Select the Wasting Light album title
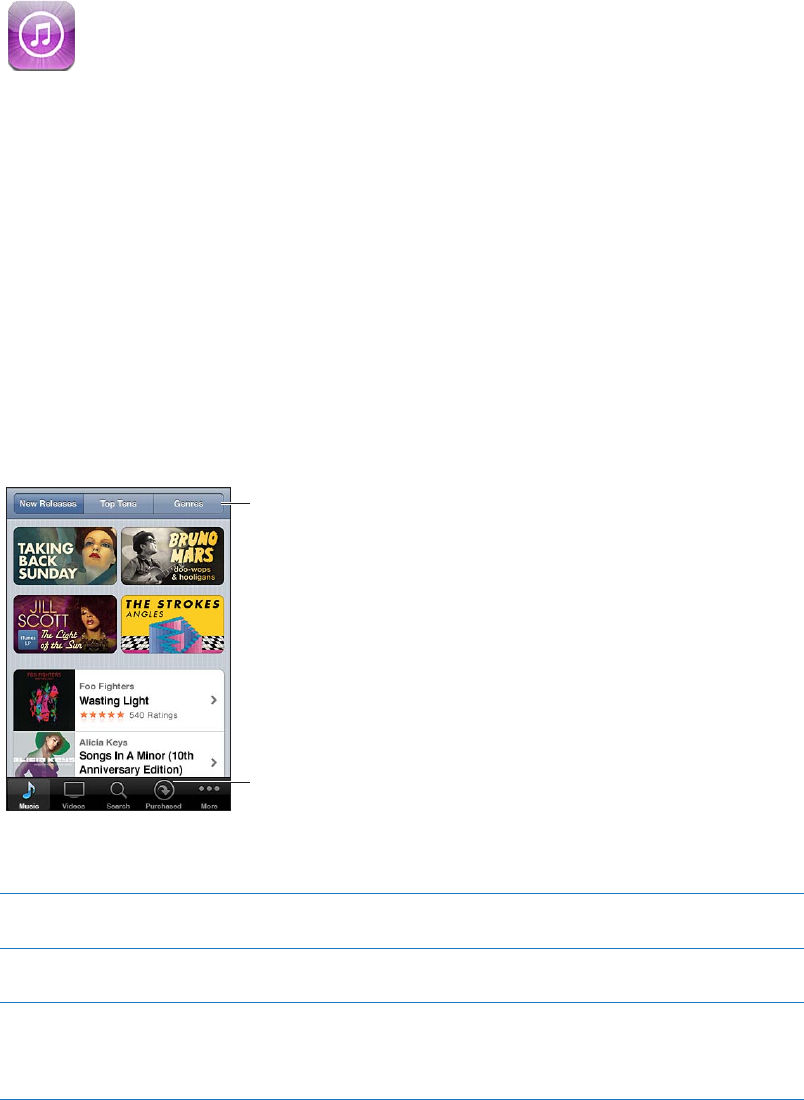This screenshot has width=804, height=1100. tap(114, 700)
